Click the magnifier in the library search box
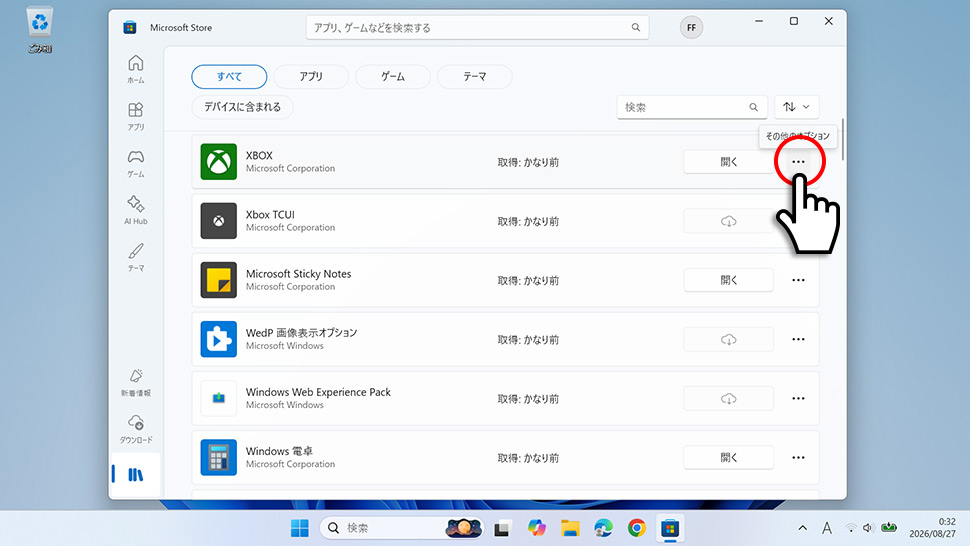The height and width of the screenshot is (546, 970). 753,107
